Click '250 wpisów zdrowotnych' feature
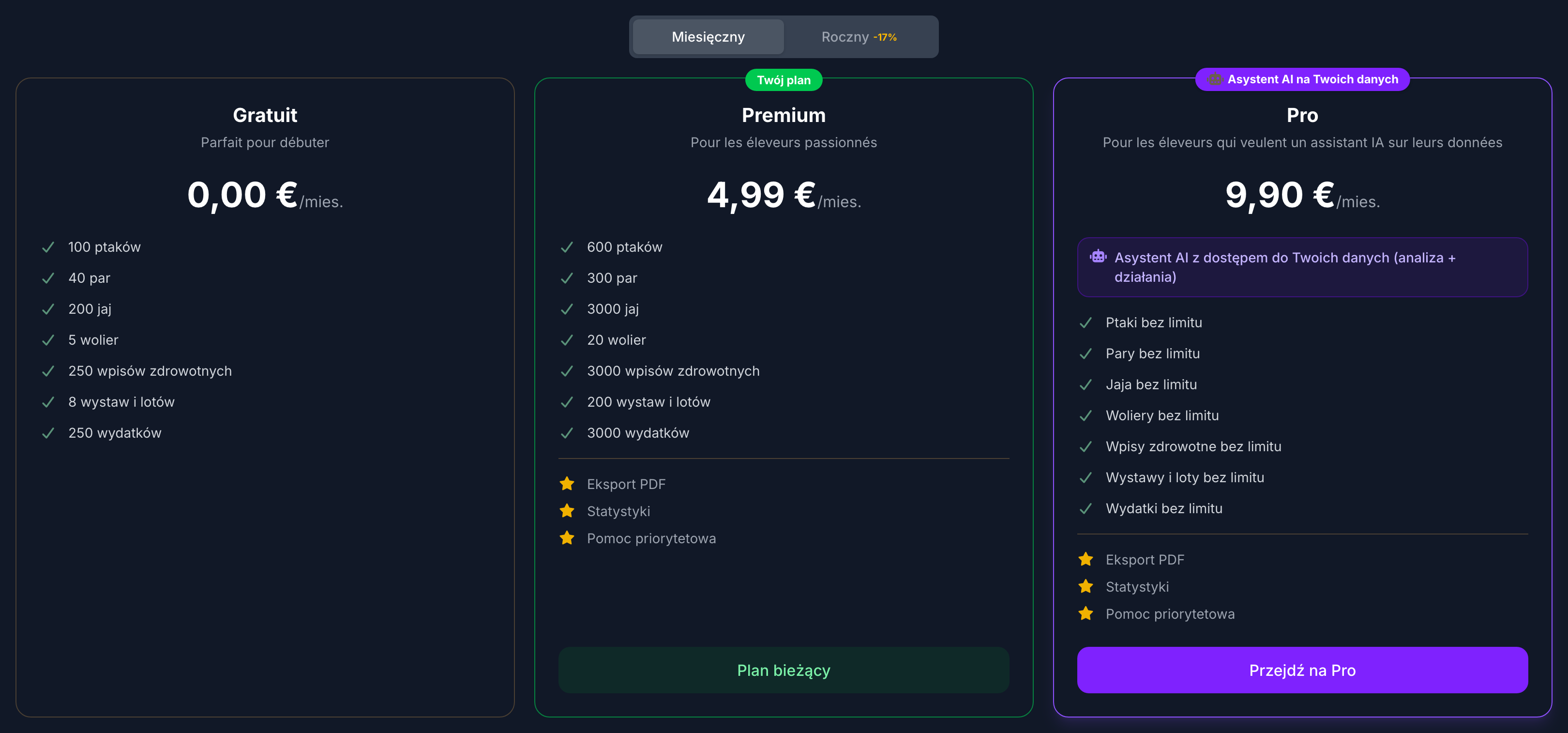The image size is (1568, 733). [x=150, y=371]
